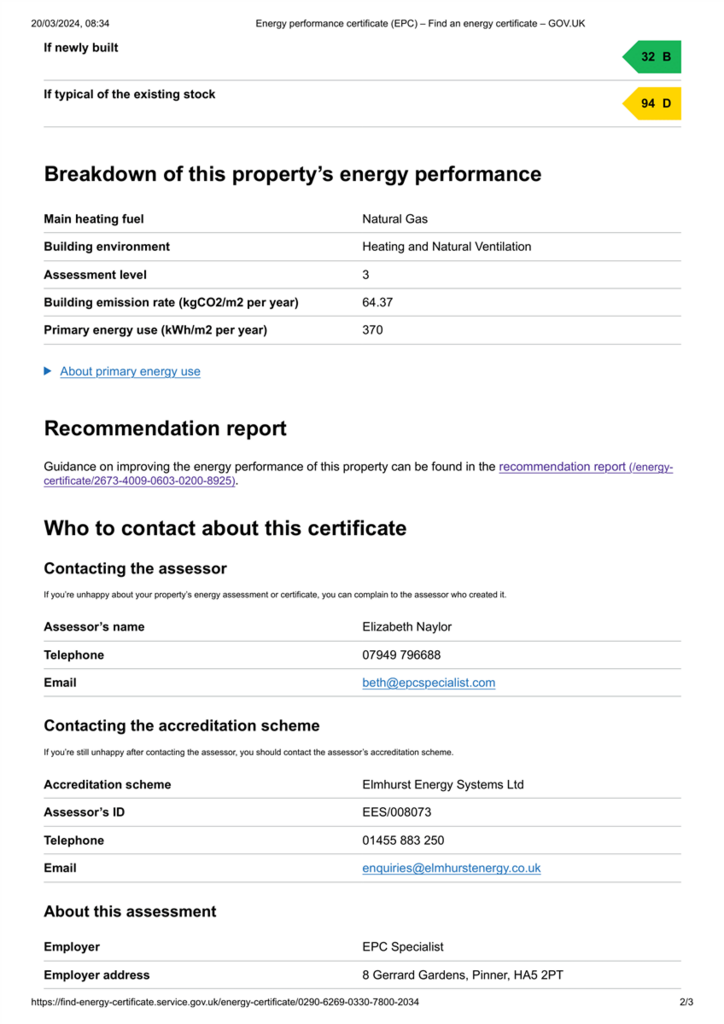Click the page URL in the footer

(x=225, y=1002)
